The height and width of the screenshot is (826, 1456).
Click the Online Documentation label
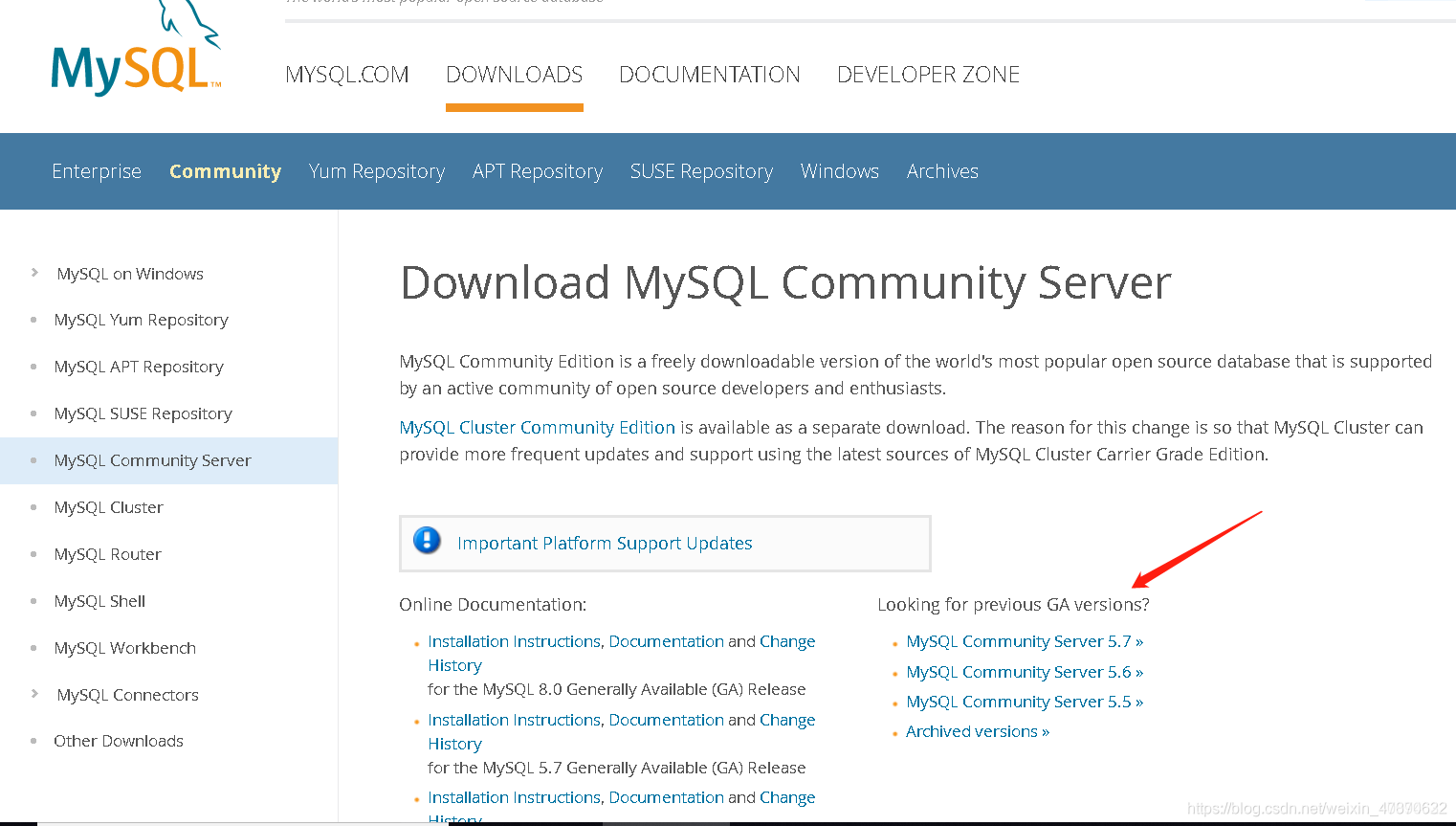click(493, 605)
